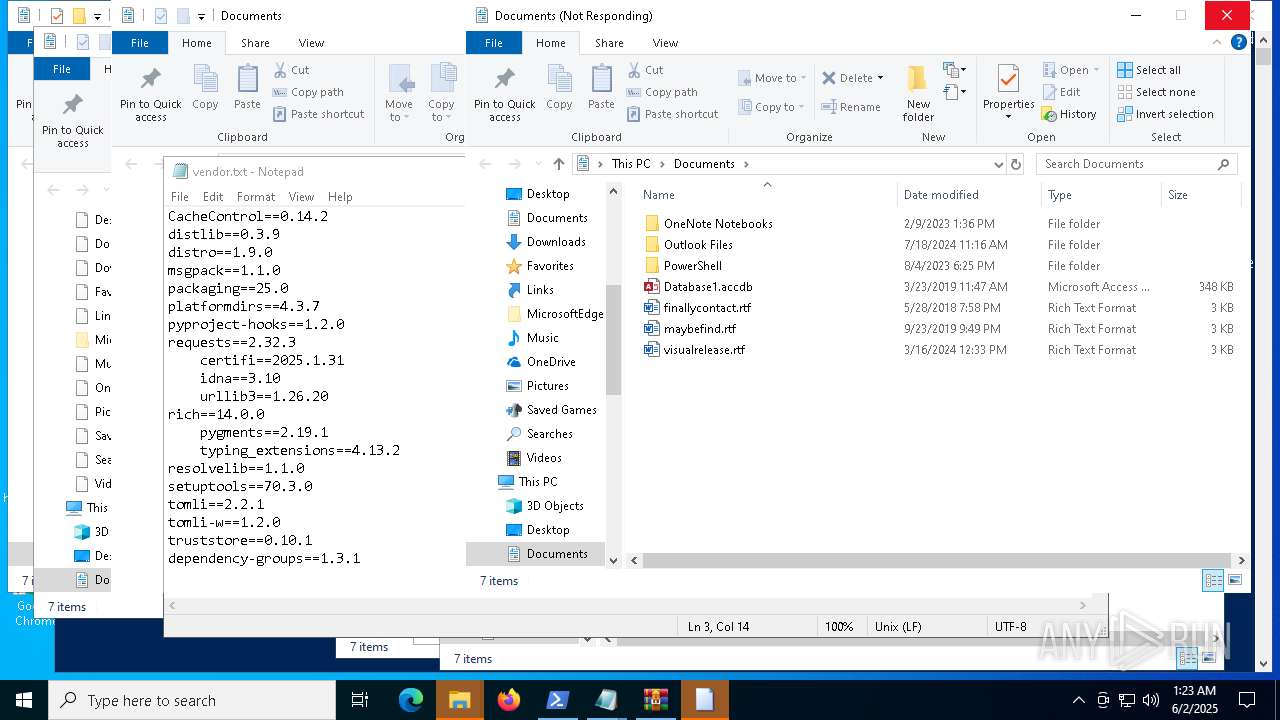The image size is (1280, 720).
Task: Click Search Documents field
Action: tap(1136, 164)
